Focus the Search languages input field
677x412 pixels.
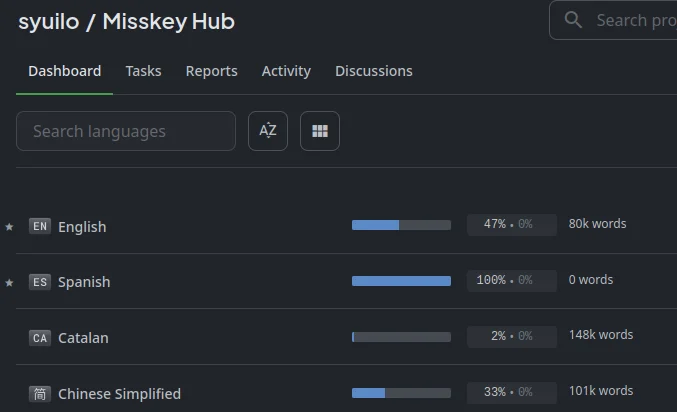click(x=126, y=131)
